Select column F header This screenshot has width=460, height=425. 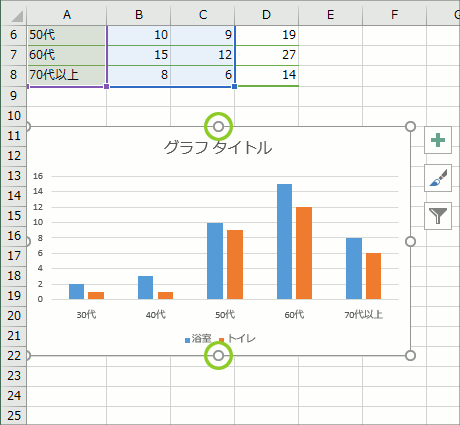tap(394, 15)
